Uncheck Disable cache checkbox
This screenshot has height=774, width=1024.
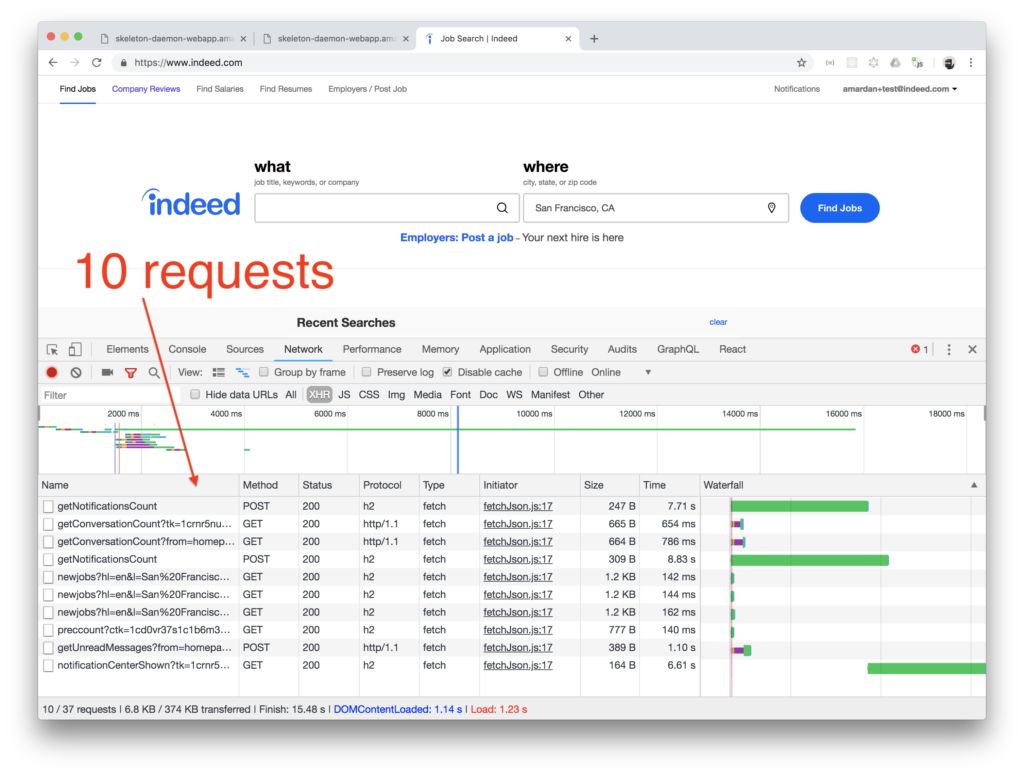[x=447, y=372]
